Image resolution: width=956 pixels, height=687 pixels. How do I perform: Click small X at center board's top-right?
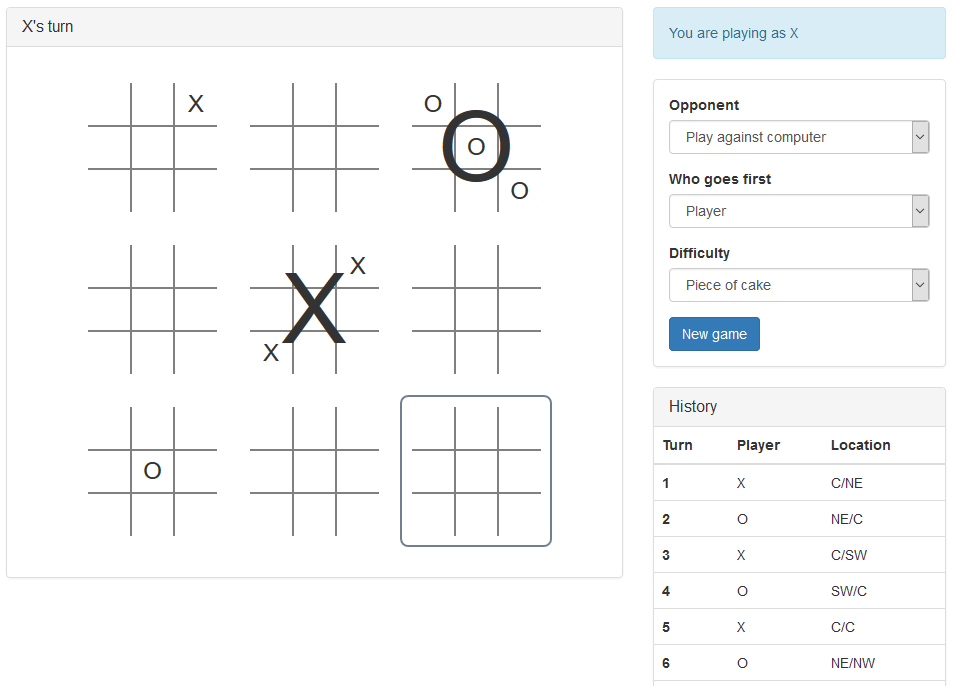tap(358, 266)
